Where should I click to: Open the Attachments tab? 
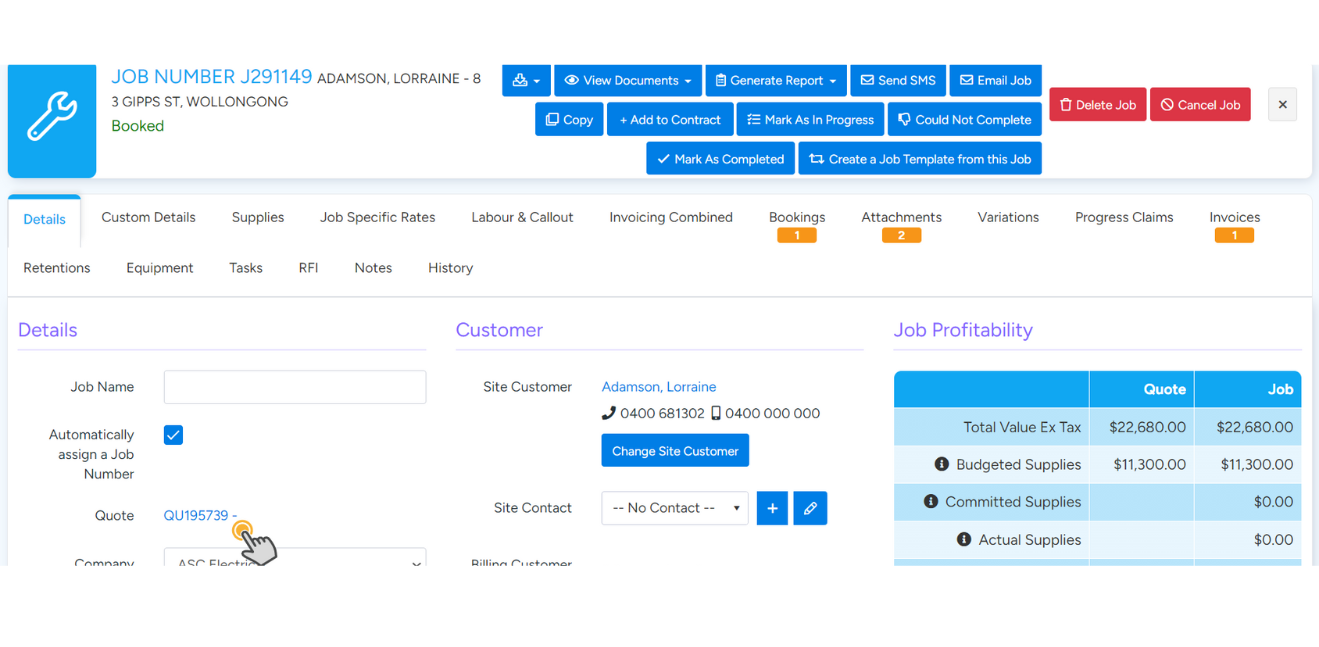point(901,217)
